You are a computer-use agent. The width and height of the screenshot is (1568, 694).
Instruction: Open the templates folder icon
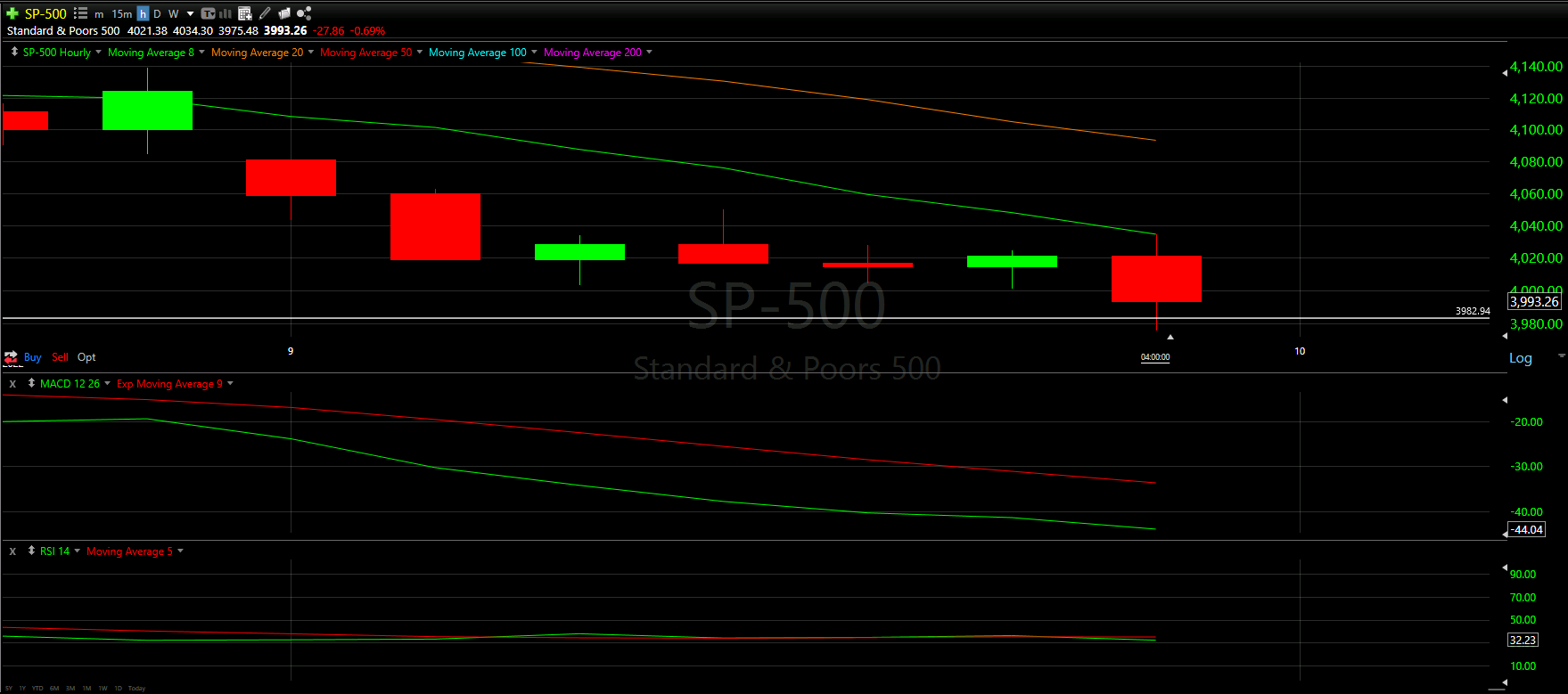tap(284, 13)
